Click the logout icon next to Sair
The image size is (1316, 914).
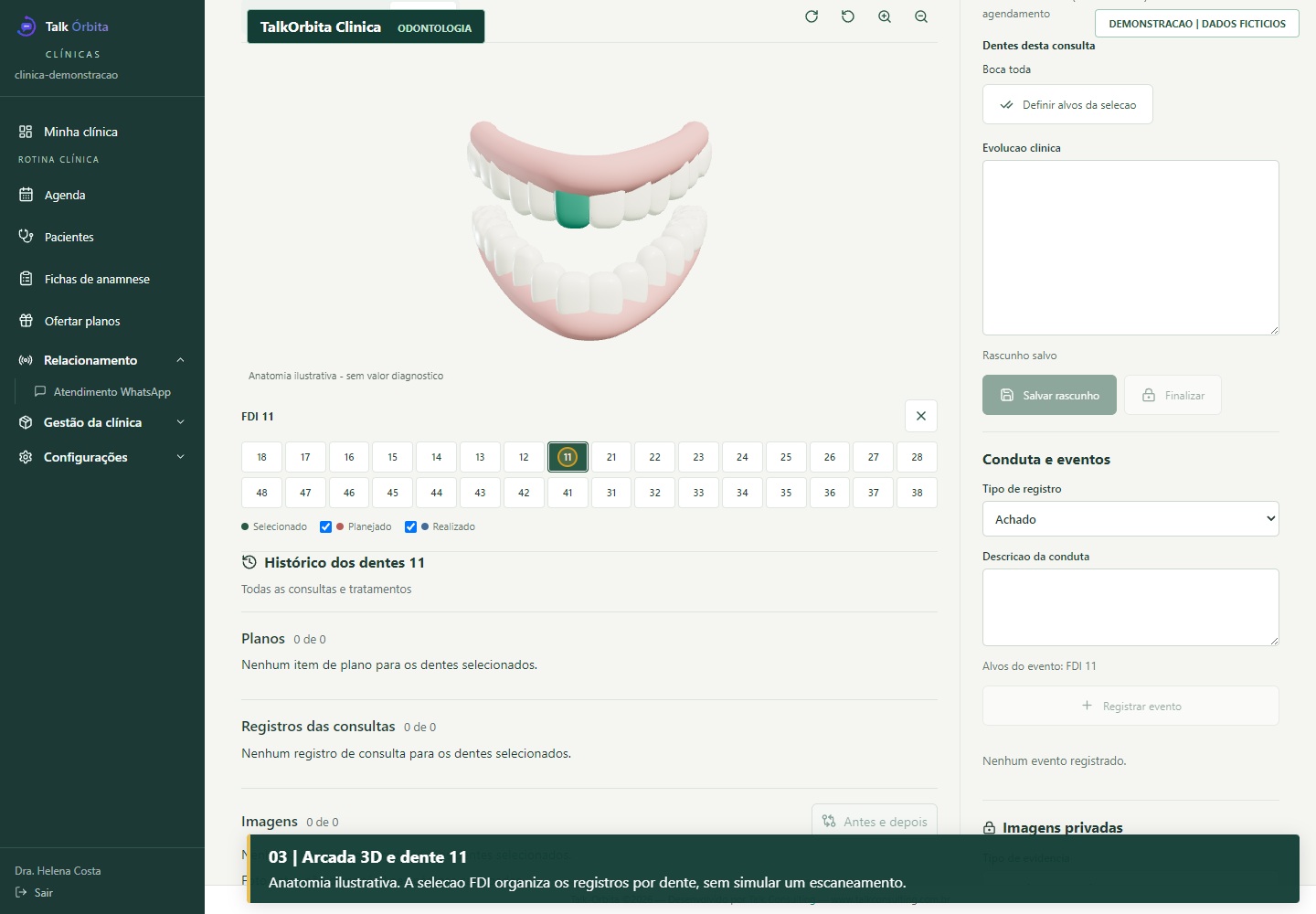22,892
